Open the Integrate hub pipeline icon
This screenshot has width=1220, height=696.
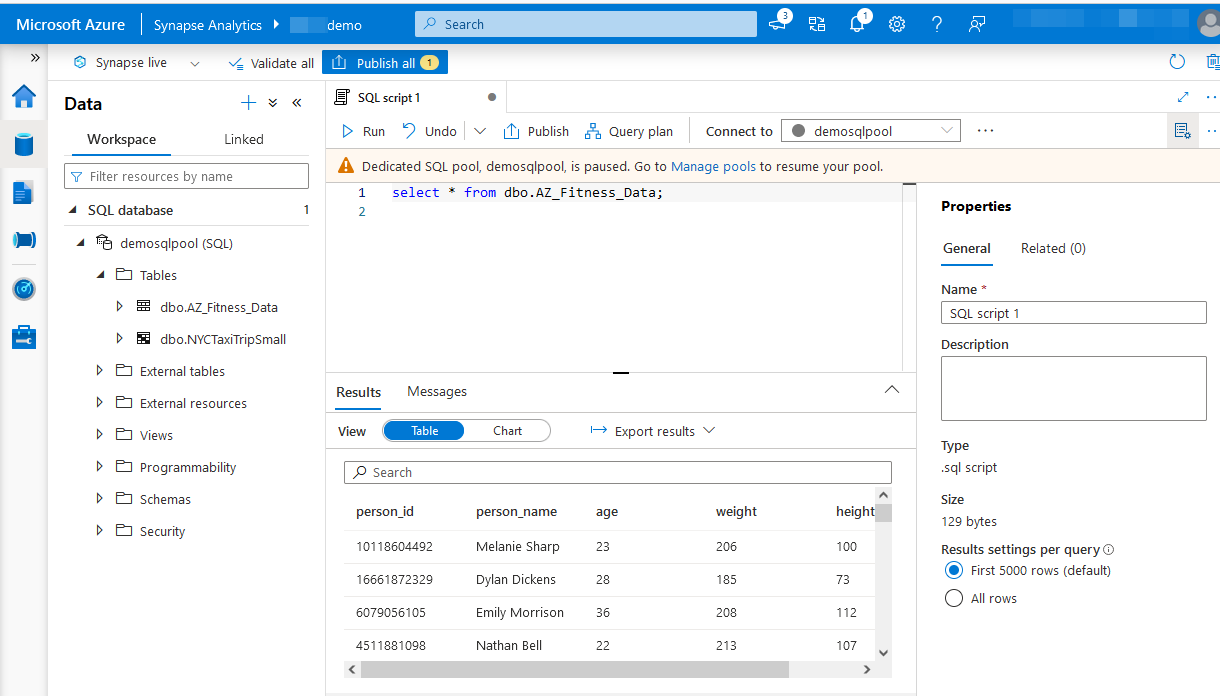click(x=24, y=240)
